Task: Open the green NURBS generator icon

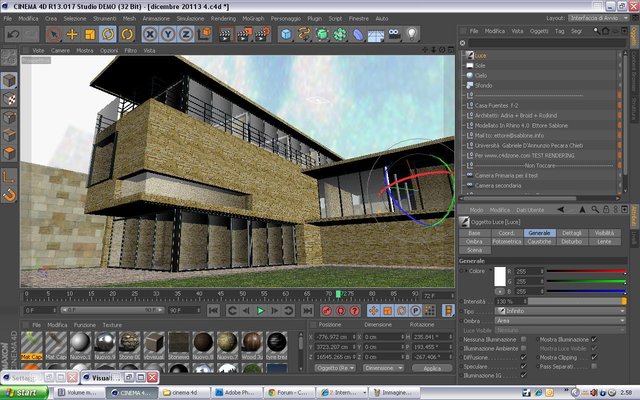Action: coord(322,35)
